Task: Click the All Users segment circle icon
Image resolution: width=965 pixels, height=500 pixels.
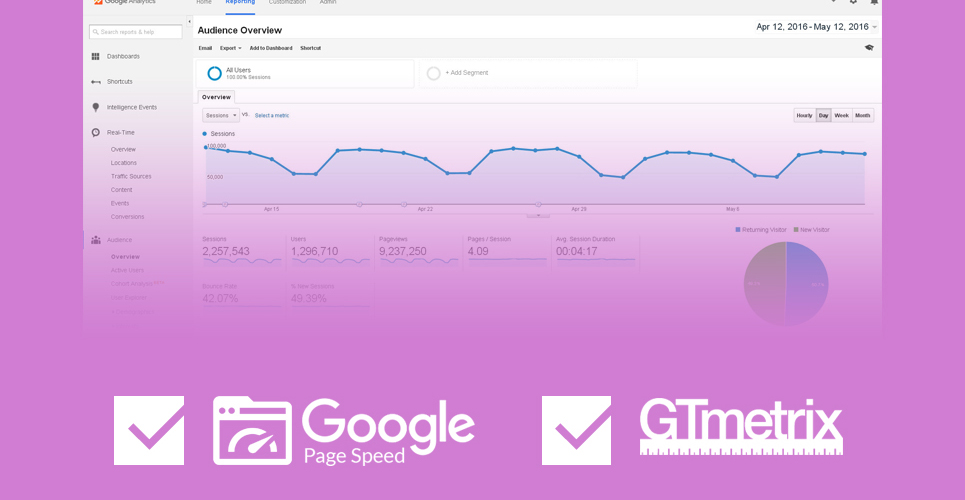Action: (x=214, y=73)
